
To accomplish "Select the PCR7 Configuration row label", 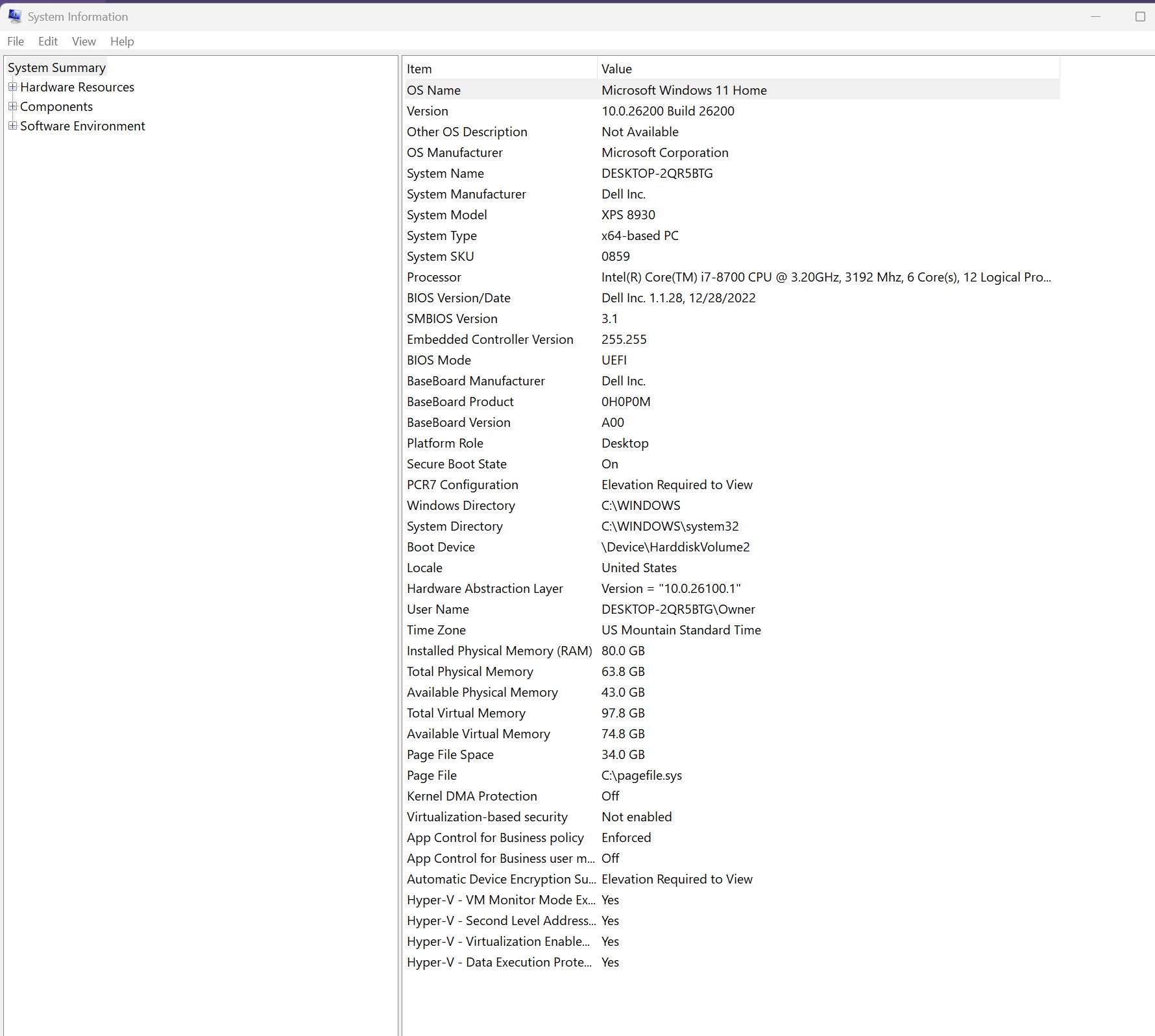I will coord(462,485).
